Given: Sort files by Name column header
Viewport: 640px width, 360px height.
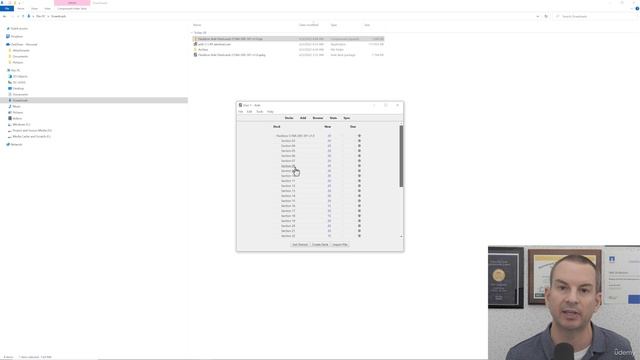Looking at the screenshot, I should [x=197, y=25].
